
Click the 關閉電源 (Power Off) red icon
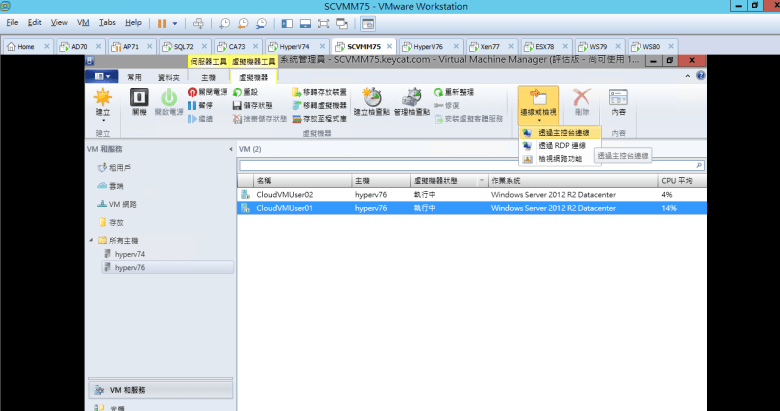click(192, 91)
